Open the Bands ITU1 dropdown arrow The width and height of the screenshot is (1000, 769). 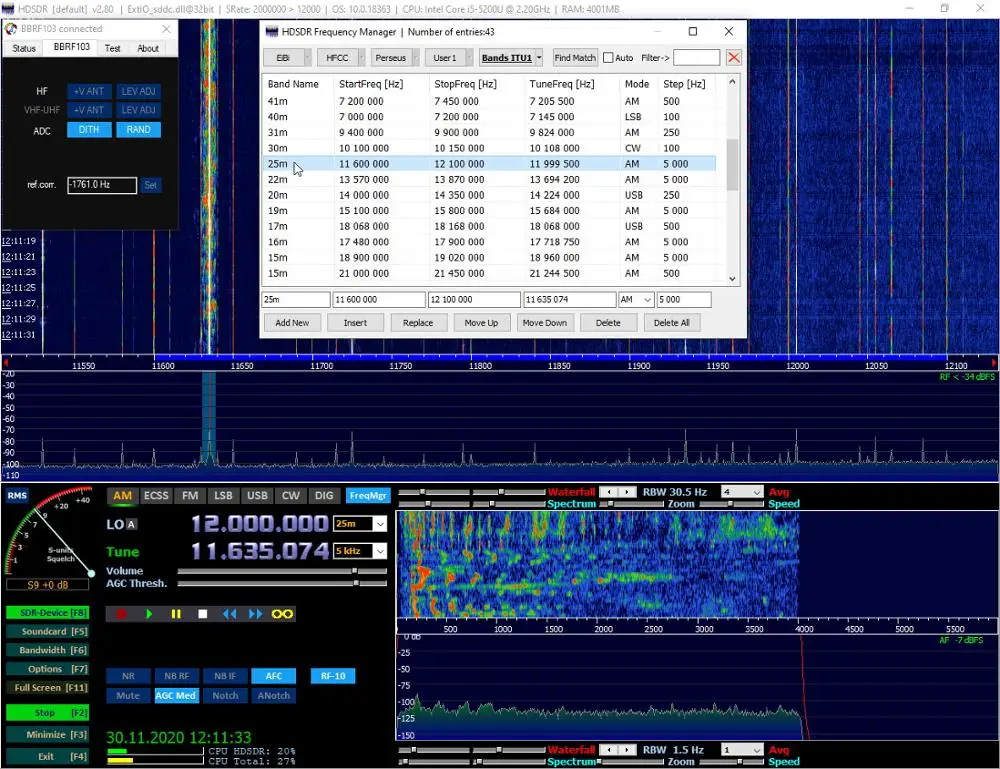(x=539, y=58)
